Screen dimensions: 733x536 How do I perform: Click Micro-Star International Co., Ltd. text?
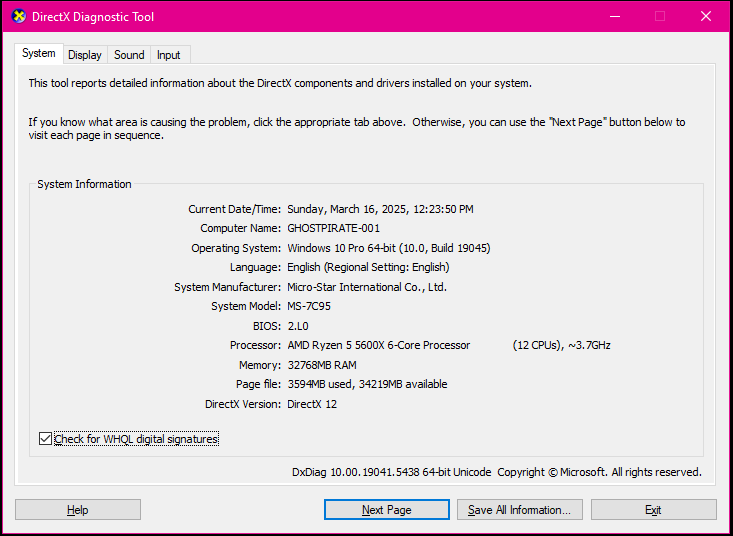pos(367,287)
